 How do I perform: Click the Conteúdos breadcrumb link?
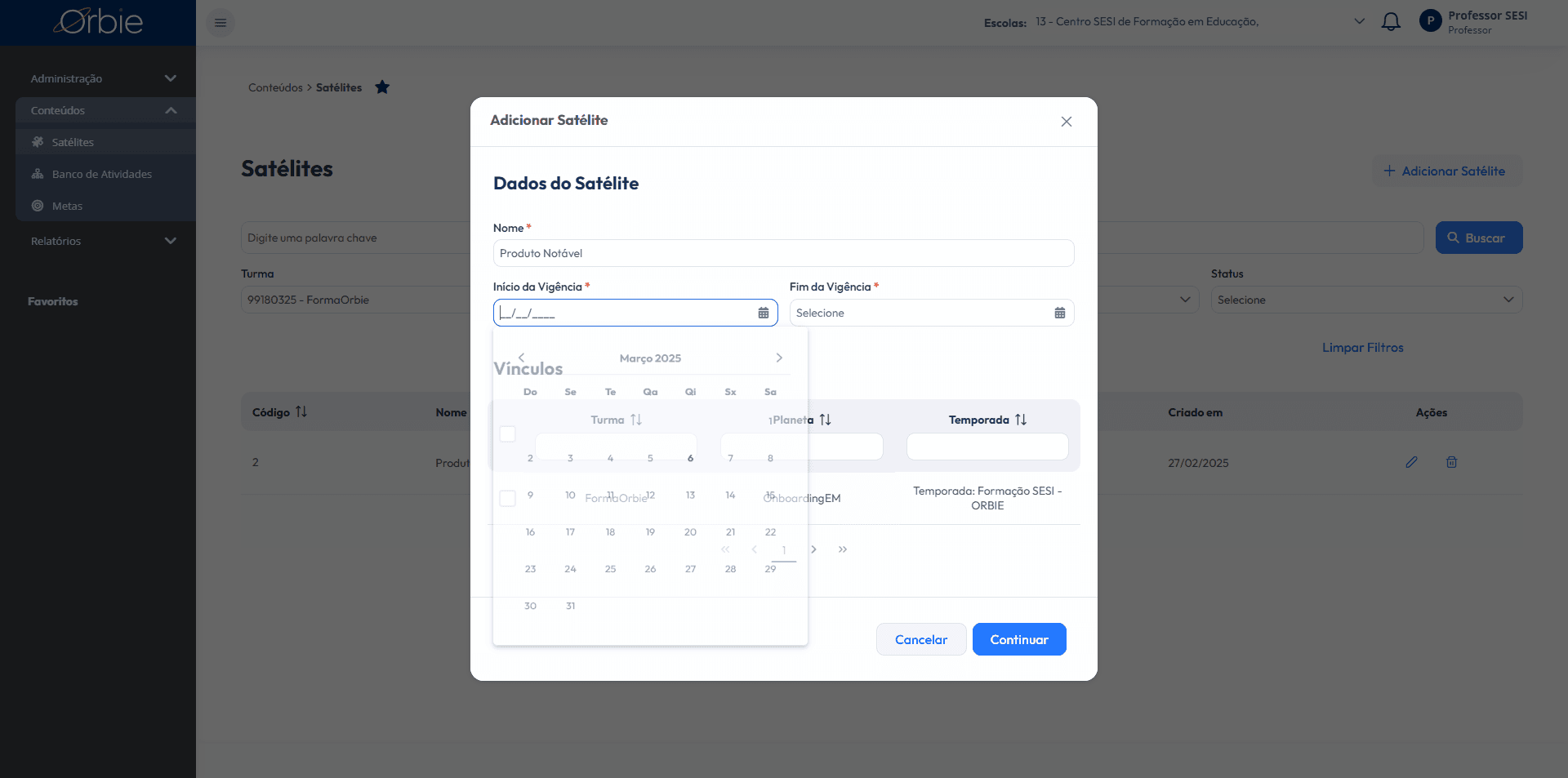[275, 87]
